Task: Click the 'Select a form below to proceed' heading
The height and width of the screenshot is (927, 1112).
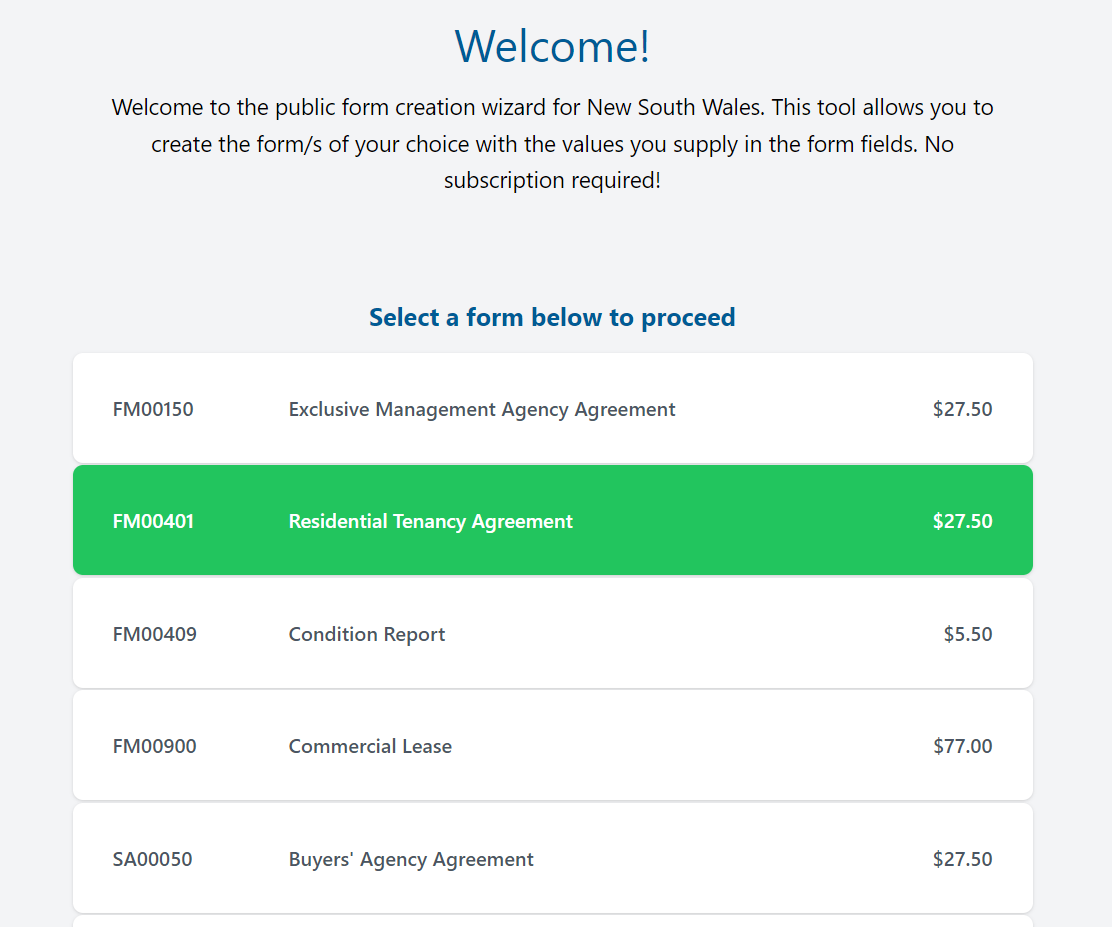Action: click(552, 317)
